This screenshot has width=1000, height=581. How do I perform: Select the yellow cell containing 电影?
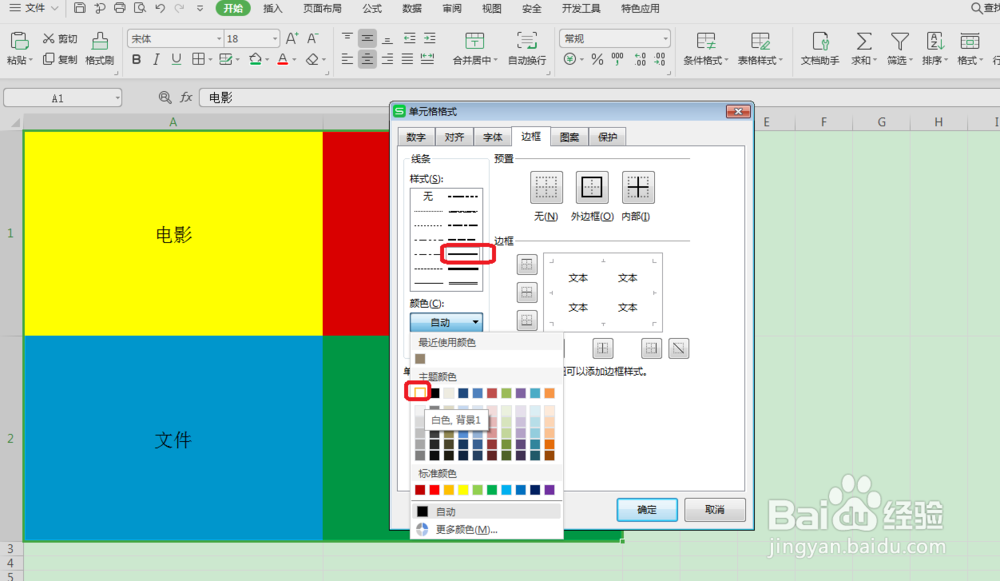(x=173, y=233)
